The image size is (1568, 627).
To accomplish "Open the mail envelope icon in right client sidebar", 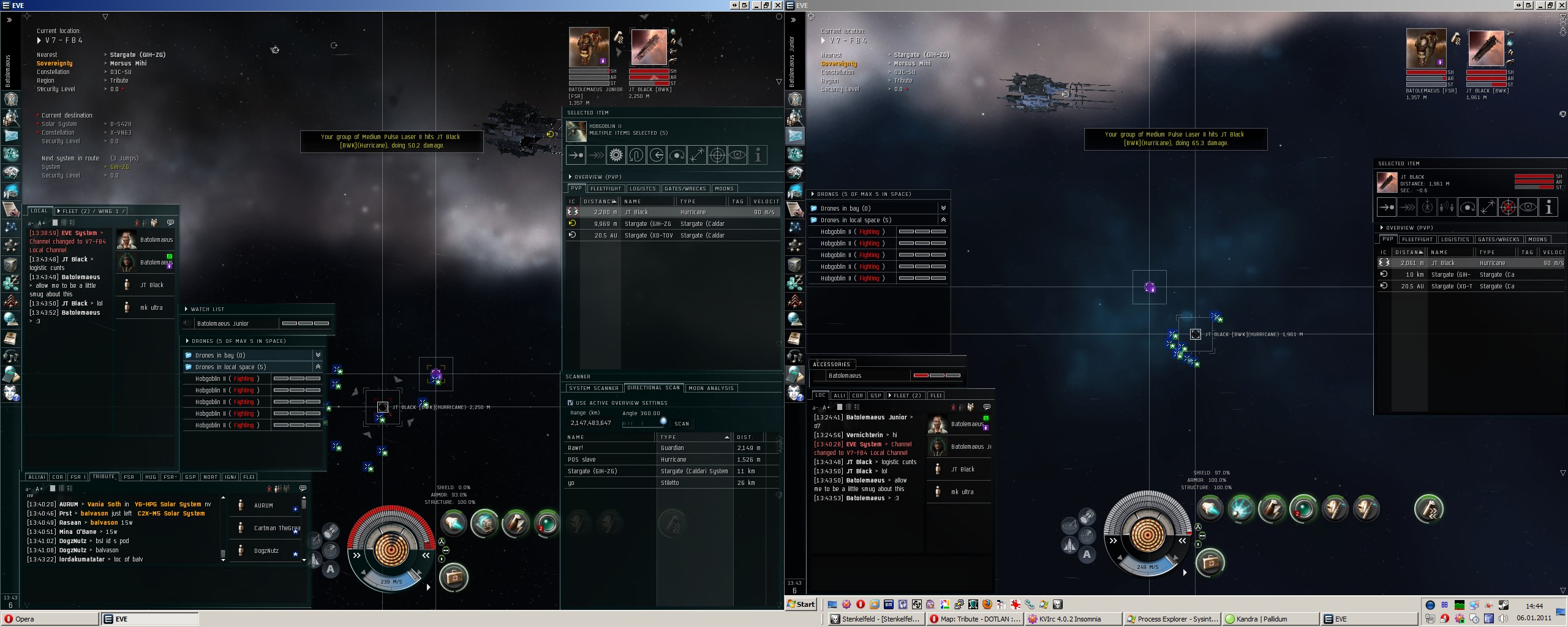I will [795, 135].
